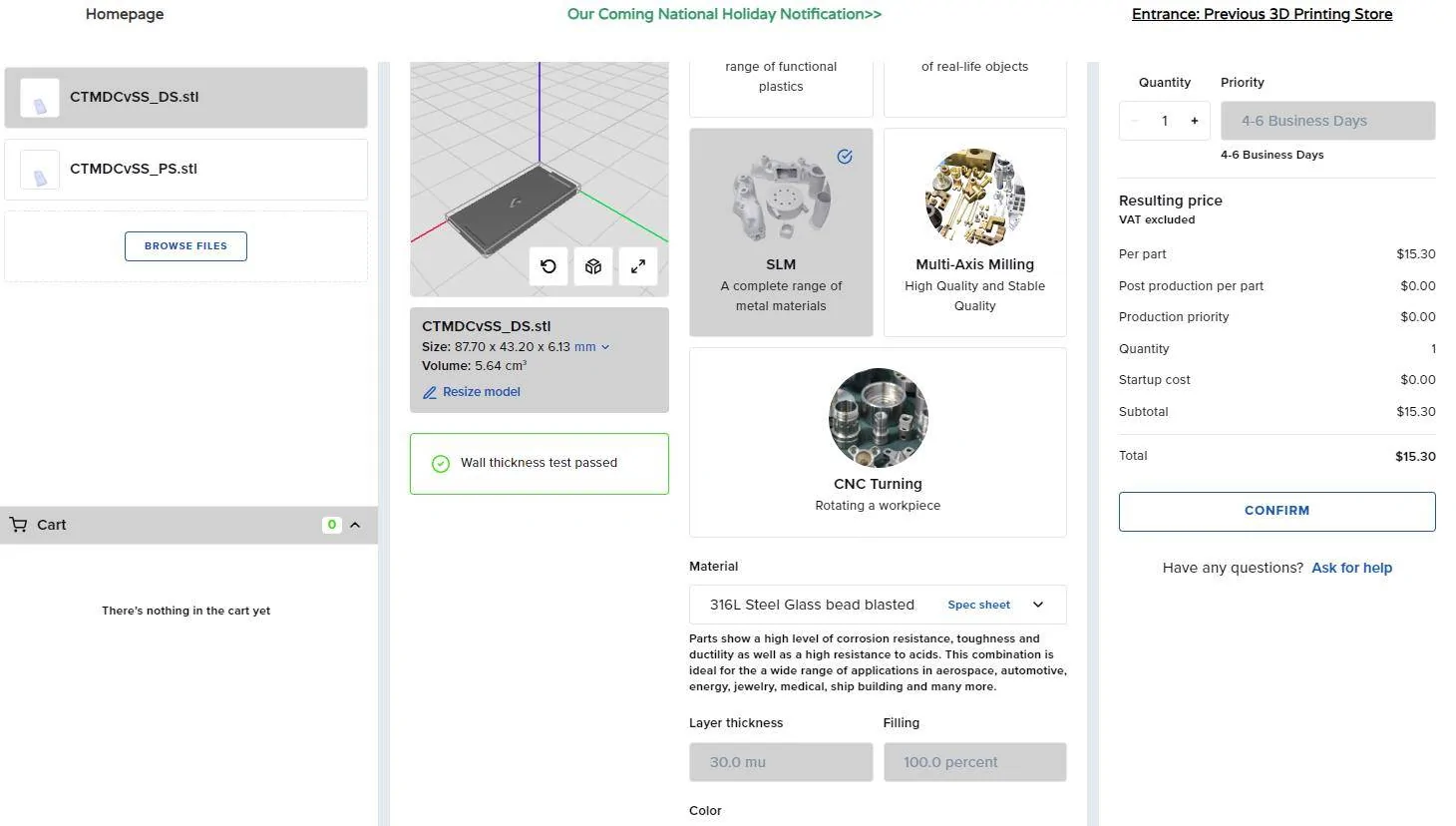Viewport: 1456px width, 826px height.
Task: Click the shopping cart icon
Action: (x=19, y=525)
